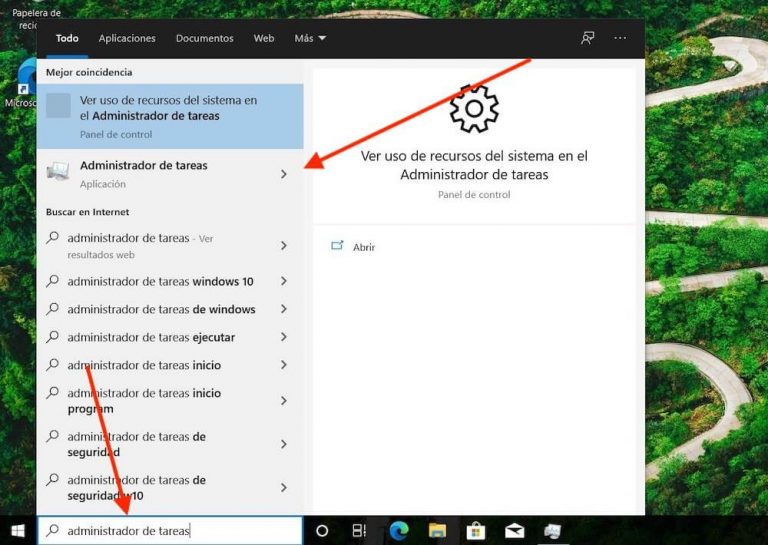Select best match 'Ver uso de recursos del sistema'
This screenshot has height=545, width=768.
[170, 116]
